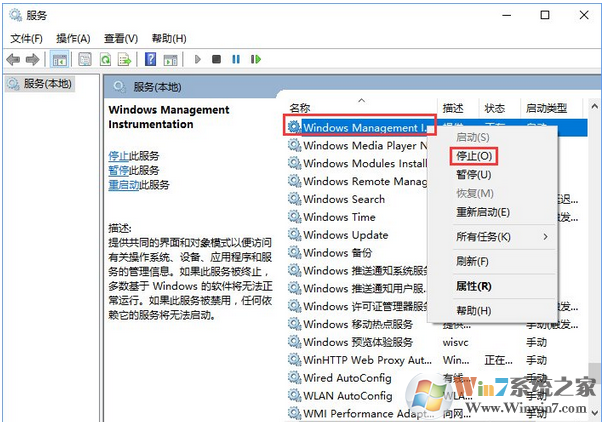The image size is (603, 422).
Task: Click the Export list toolbar icon
Action: [125, 60]
